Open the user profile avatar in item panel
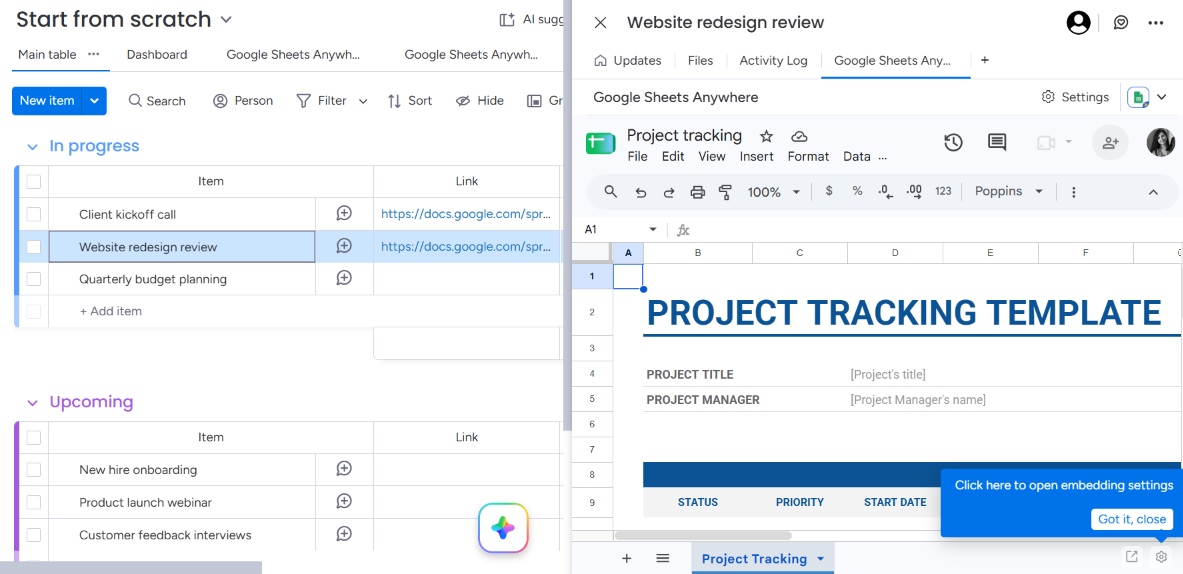The width and height of the screenshot is (1183, 574). 1078,23
